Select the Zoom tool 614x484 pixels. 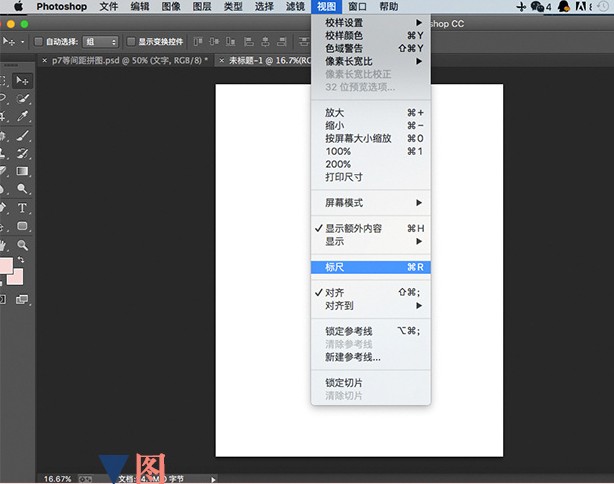click(x=23, y=245)
